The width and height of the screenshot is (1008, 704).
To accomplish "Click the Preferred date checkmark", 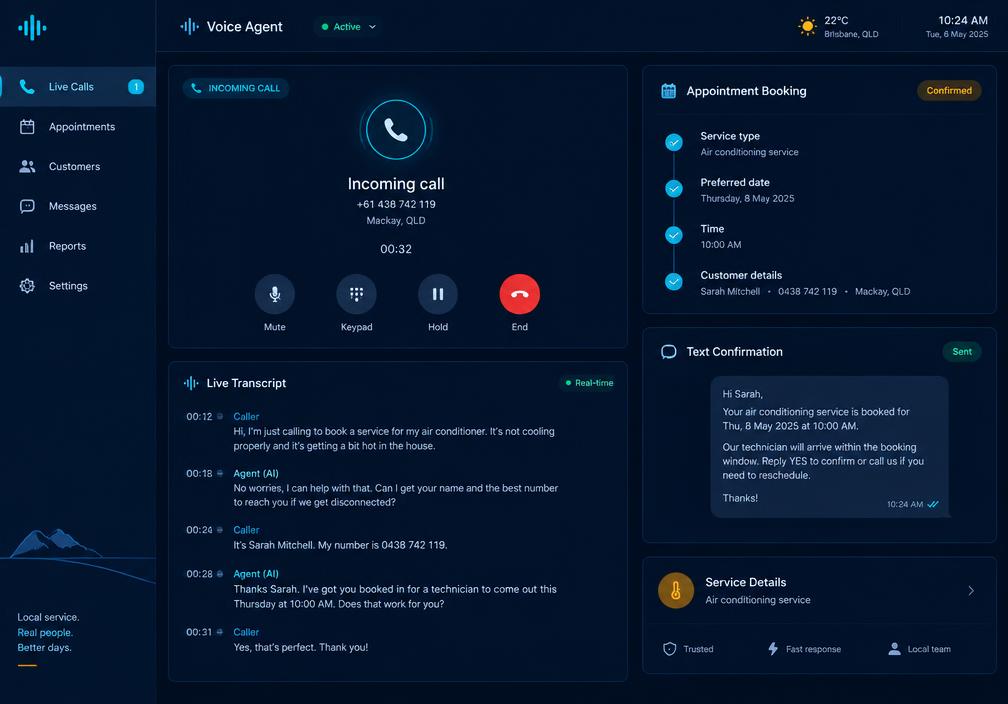I will (674, 189).
